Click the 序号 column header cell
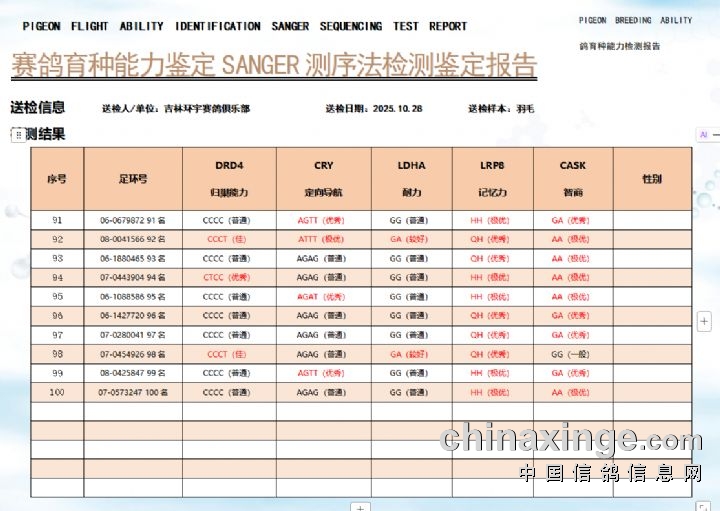The width and height of the screenshot is (720, 511). pos(57,179)
